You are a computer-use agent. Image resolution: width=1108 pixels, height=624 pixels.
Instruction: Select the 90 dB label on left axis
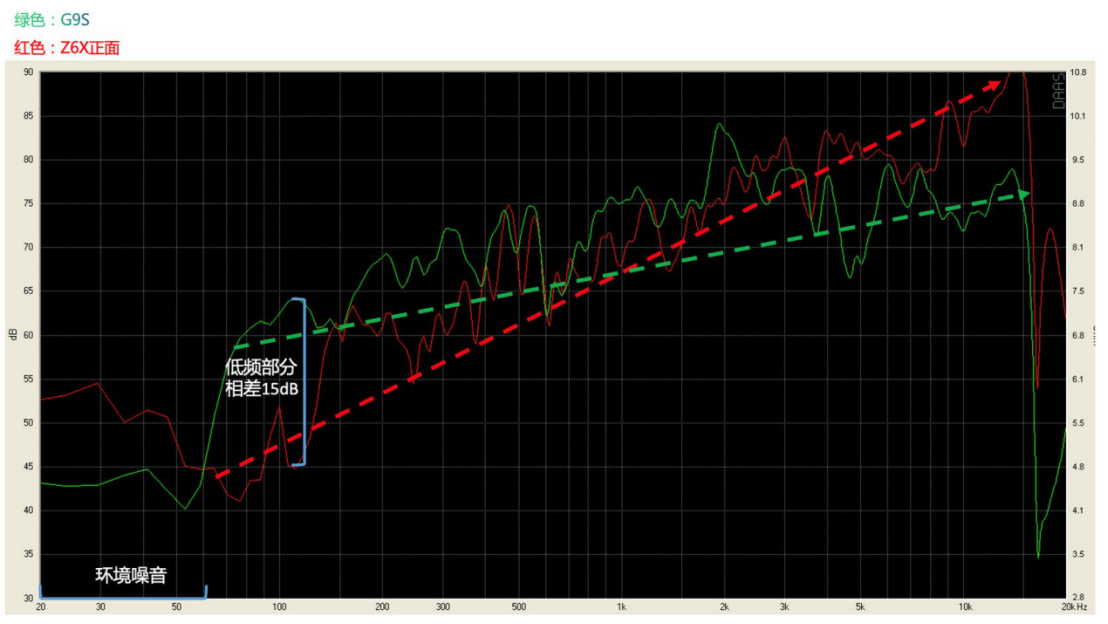pyautogui.click(x=28, y=72)
